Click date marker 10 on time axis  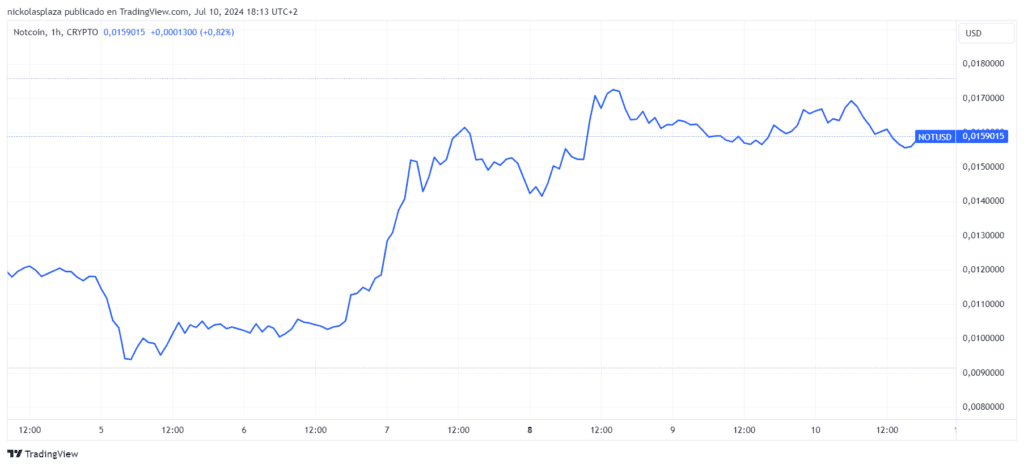coord(815,430)
